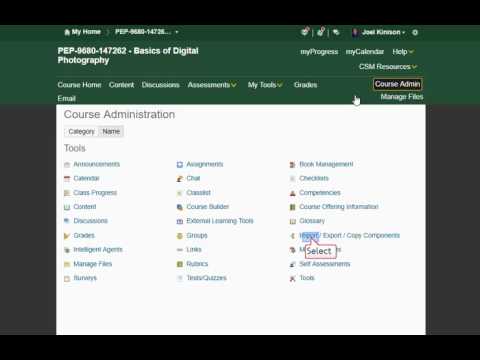Viewport: 480px width, 360px height.
Task: Open Discussions from the navbar
Action: (161, 85)
